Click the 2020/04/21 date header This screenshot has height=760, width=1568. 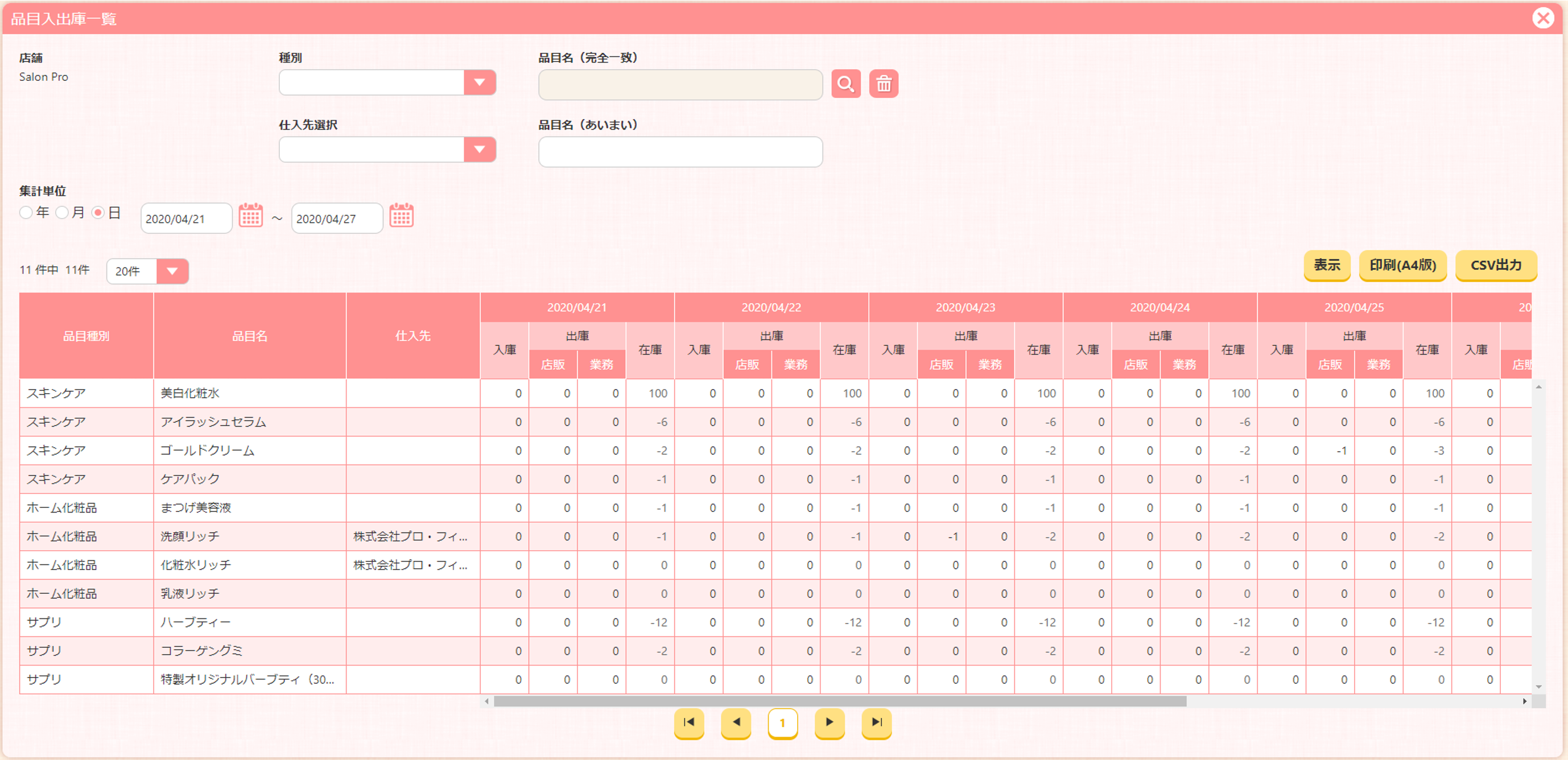point(577,307)
